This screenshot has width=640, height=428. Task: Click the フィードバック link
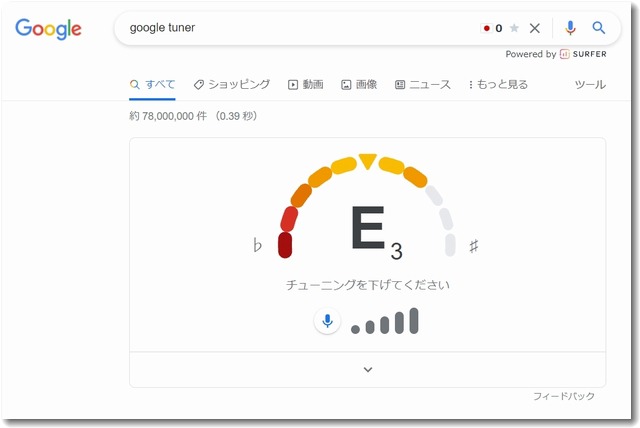pyautogui.click(x=564, y=396)
